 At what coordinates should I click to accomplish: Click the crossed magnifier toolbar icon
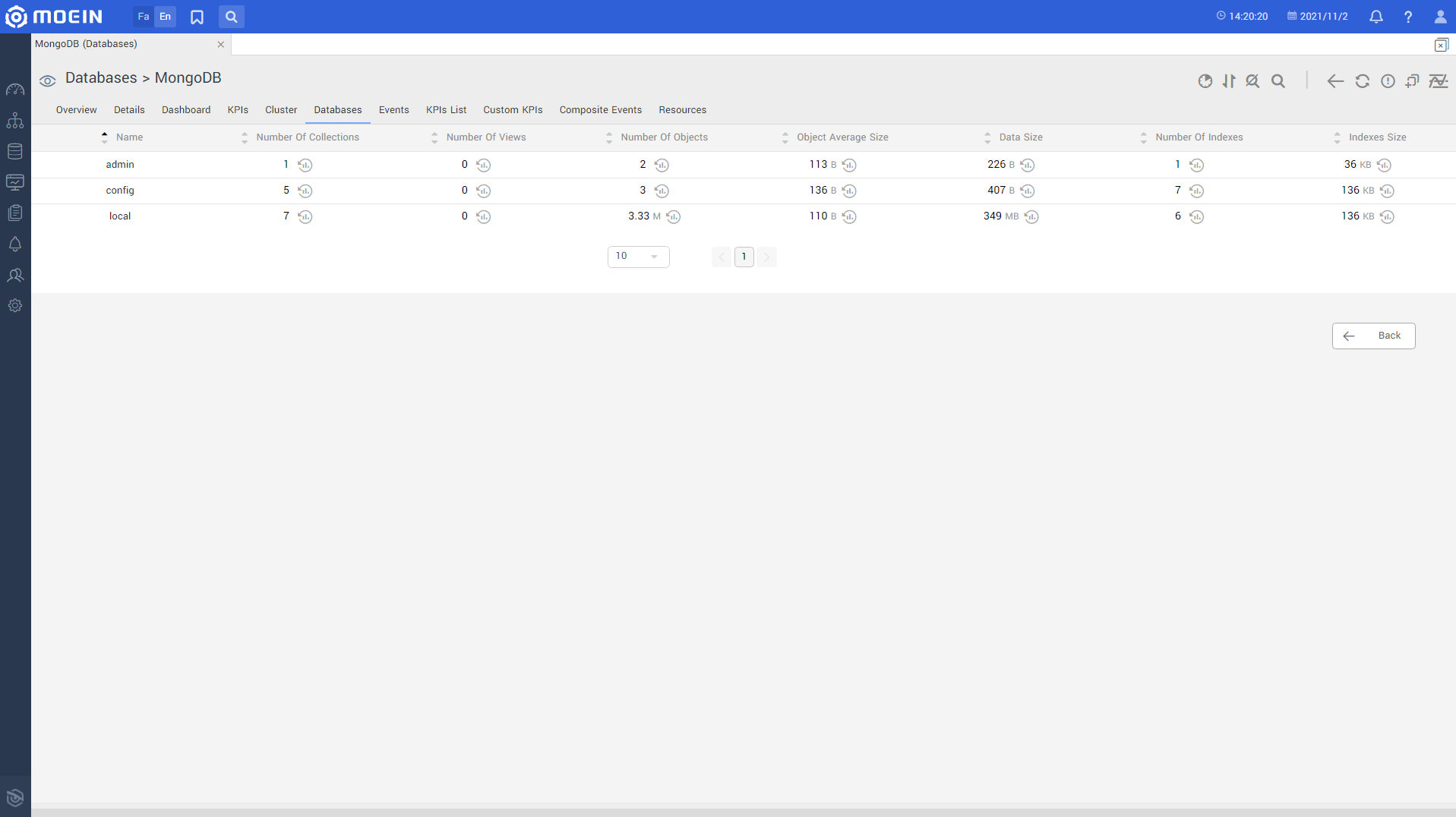[x=1252, y=81]
